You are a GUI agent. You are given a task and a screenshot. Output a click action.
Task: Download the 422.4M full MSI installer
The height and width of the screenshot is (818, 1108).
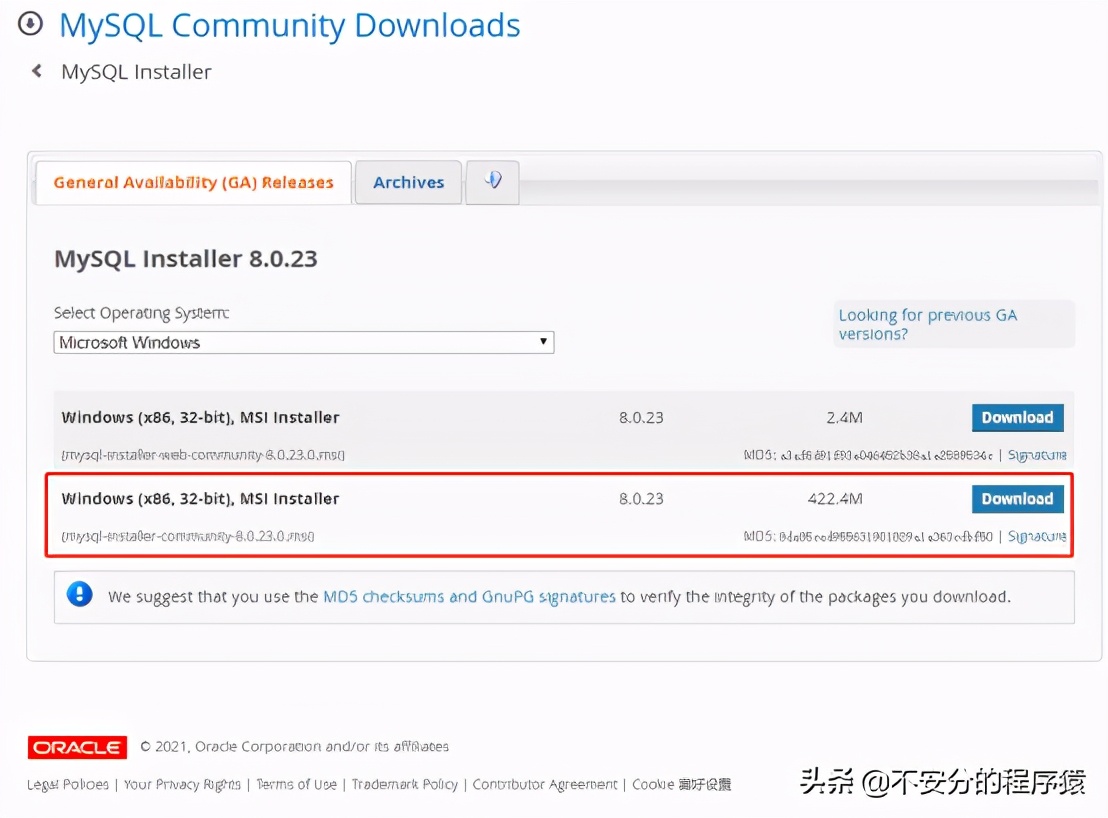pos(1018,499)
